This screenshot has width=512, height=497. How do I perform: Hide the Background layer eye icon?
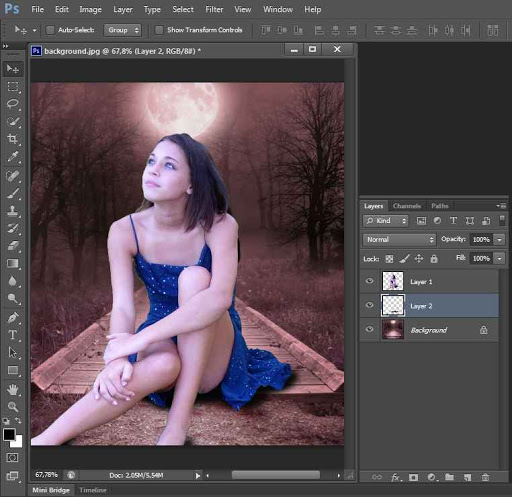point(369,329)
